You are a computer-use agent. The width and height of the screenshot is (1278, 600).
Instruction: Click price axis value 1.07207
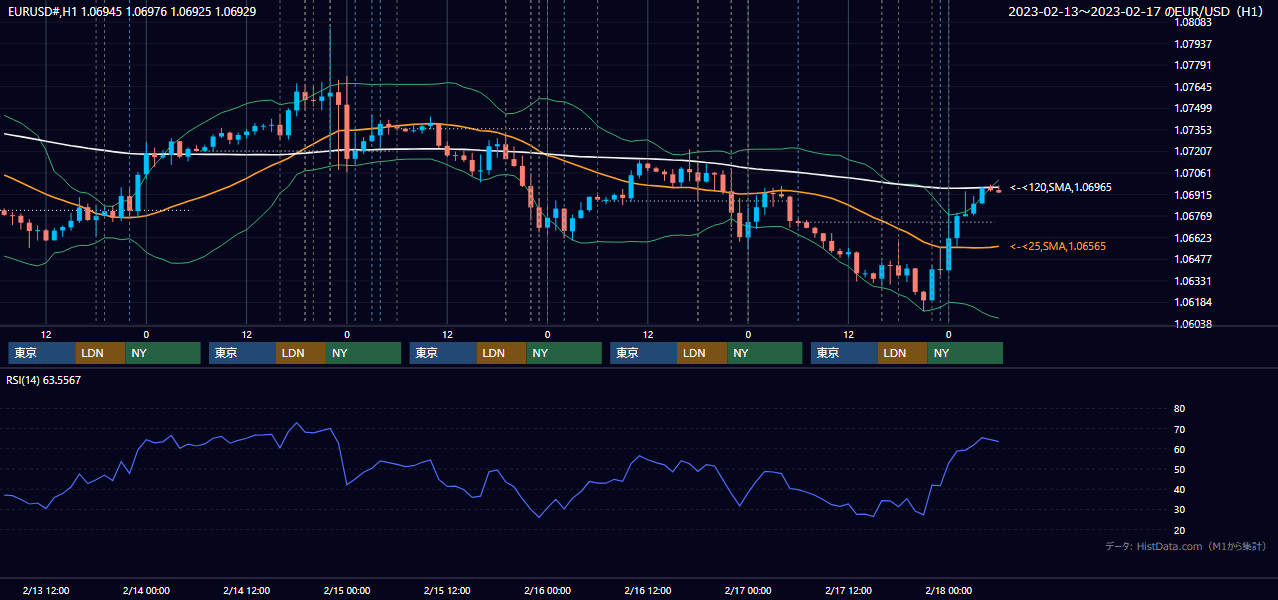pyautogui.click(x=1193, y=151)
